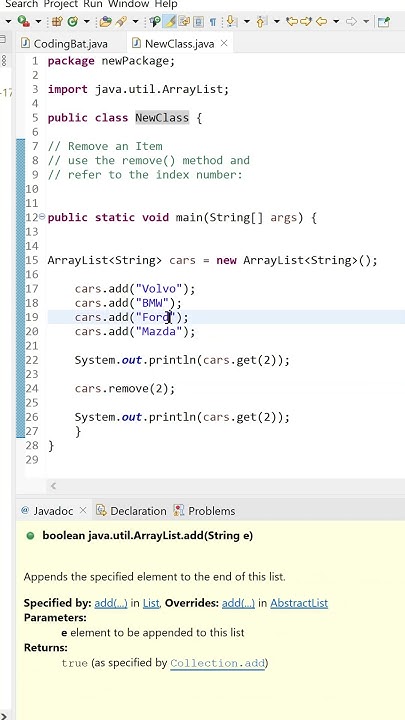This screenshot has height=720, width=405.
Task: Click the editor horizontal scrollbar left arrow
Action: tap(53, 486)
